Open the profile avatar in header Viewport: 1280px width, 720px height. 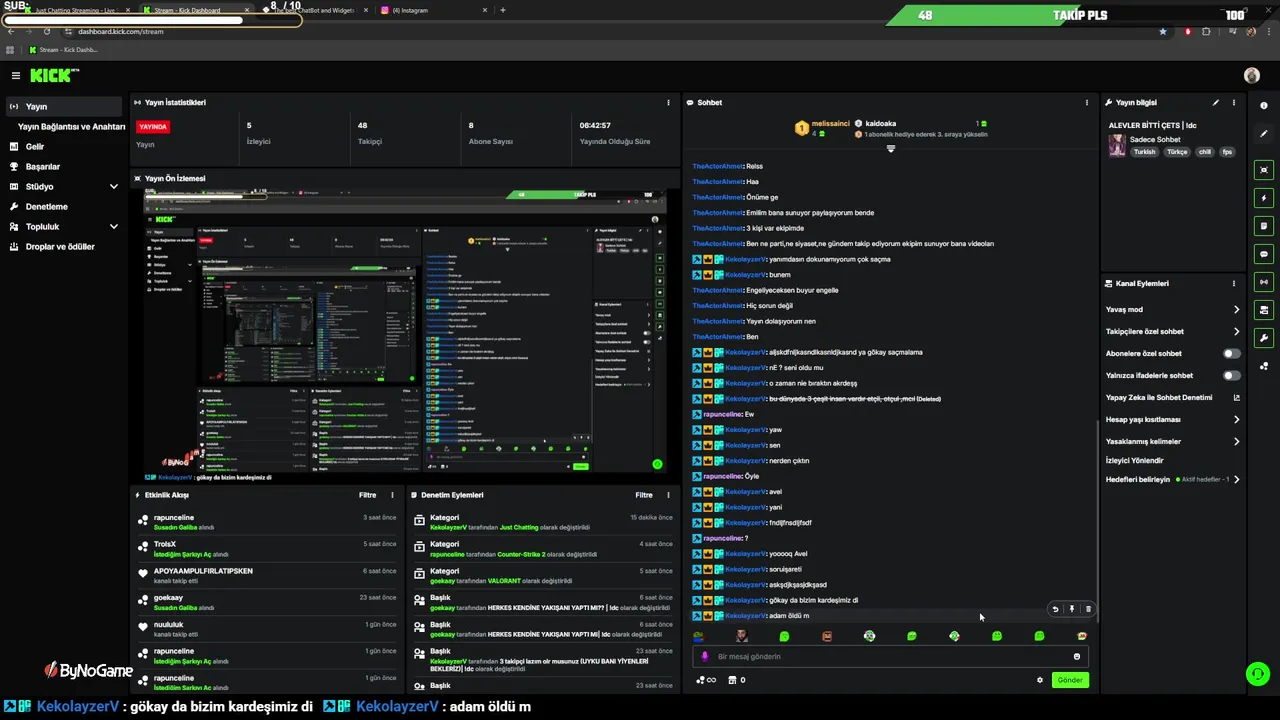(1252, 76)
